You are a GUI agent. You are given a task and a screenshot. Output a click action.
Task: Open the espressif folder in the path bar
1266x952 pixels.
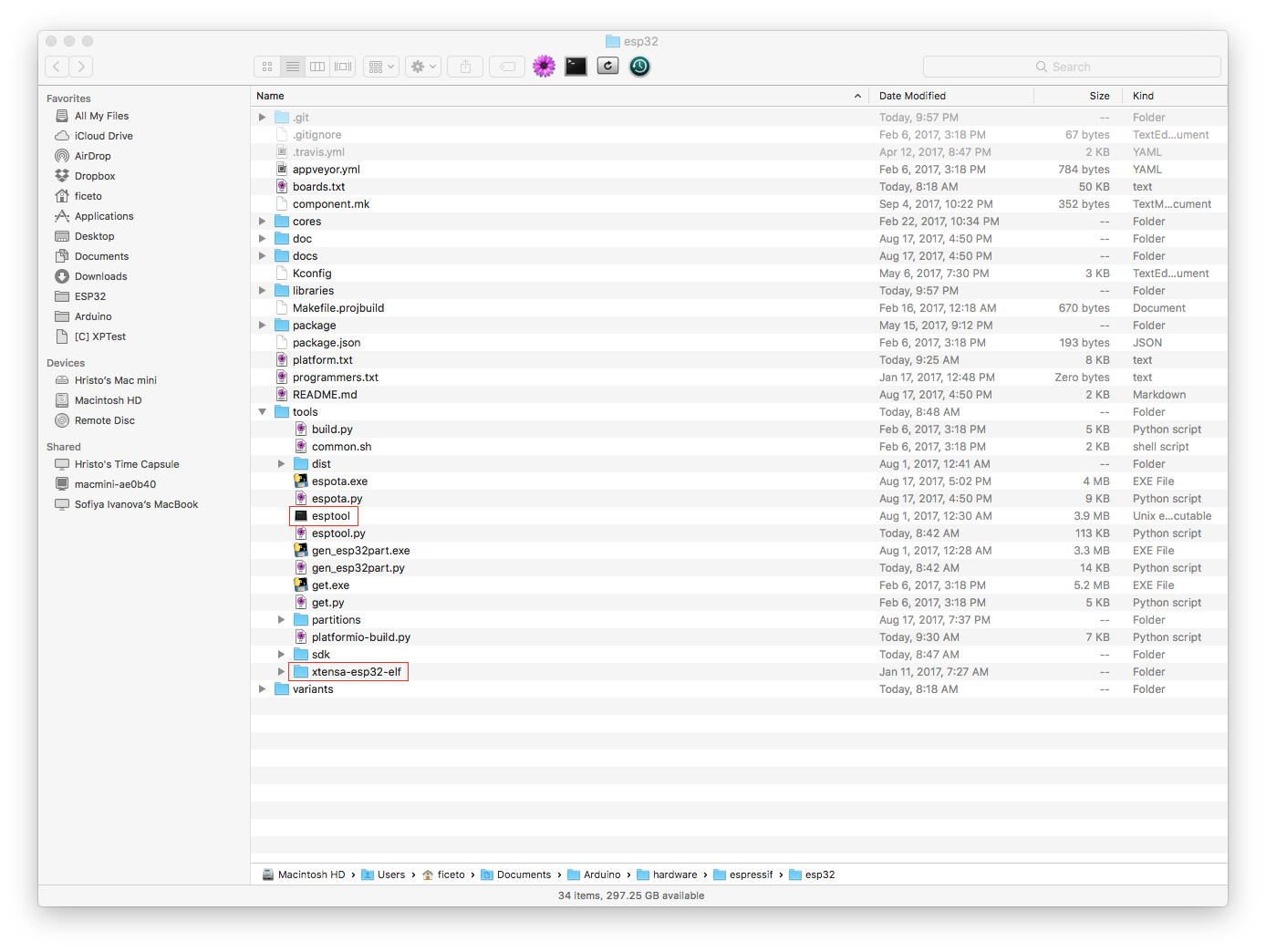(x=751, y=874)
